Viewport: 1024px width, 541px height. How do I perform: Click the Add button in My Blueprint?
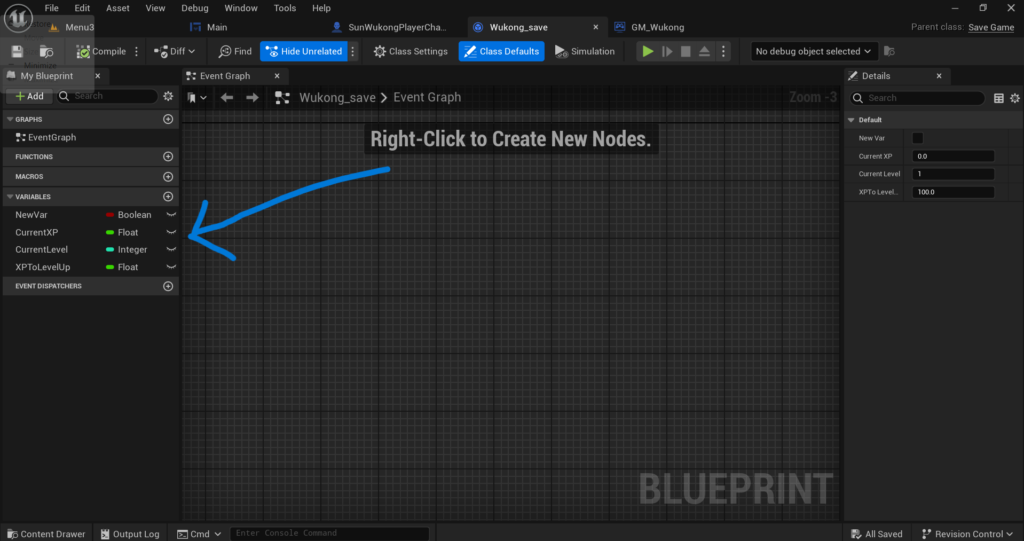click(x=29, y=96)
